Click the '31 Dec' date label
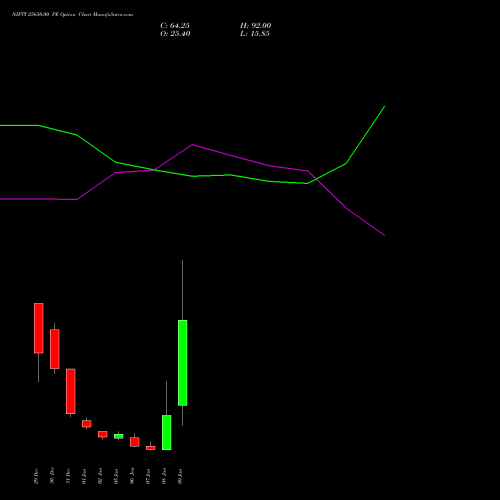Image resolution: width=500 pixels, height=500 pixels. [68, 476]
